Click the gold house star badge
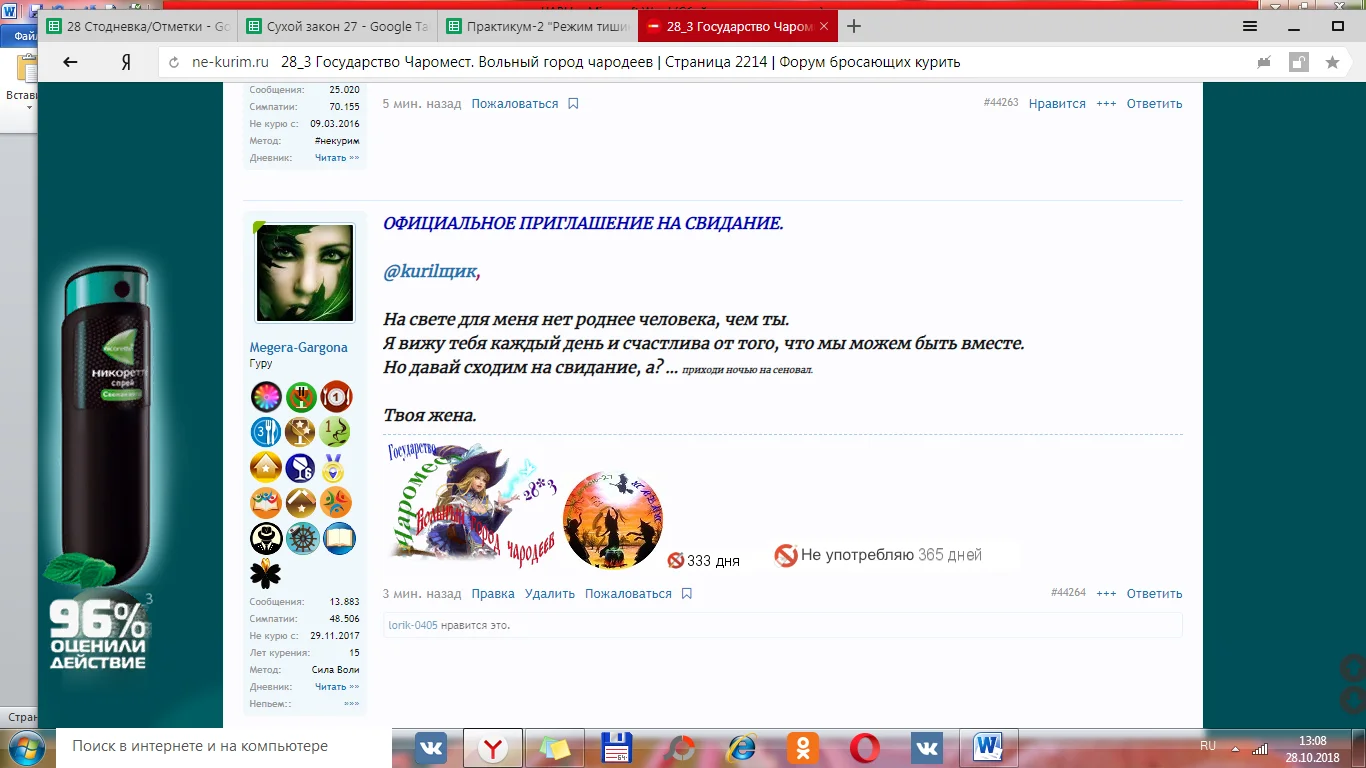This screenshot has width=1366, height=768. (x=266, y=468)
